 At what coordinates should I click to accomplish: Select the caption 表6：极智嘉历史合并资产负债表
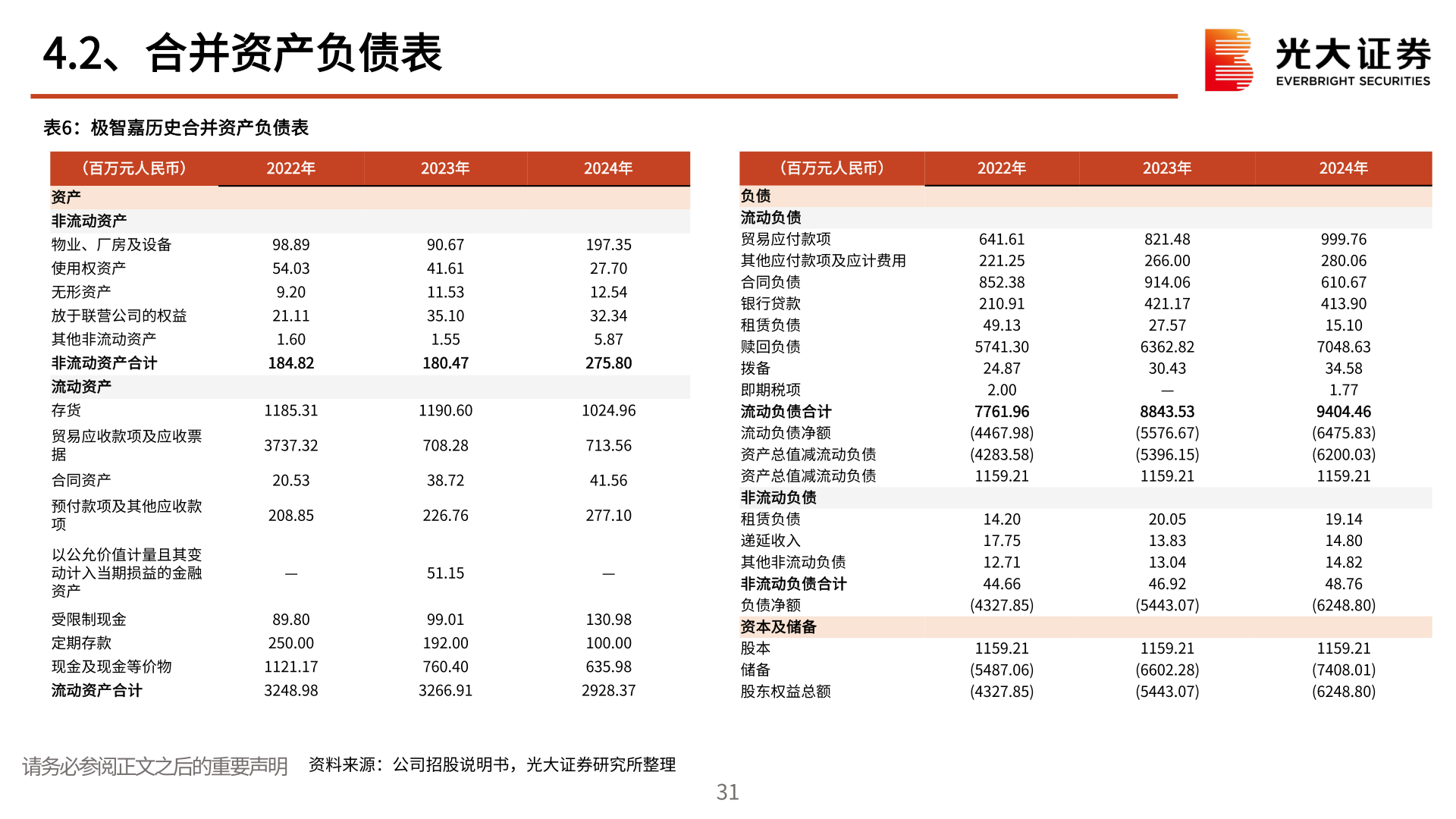[176, 127]
